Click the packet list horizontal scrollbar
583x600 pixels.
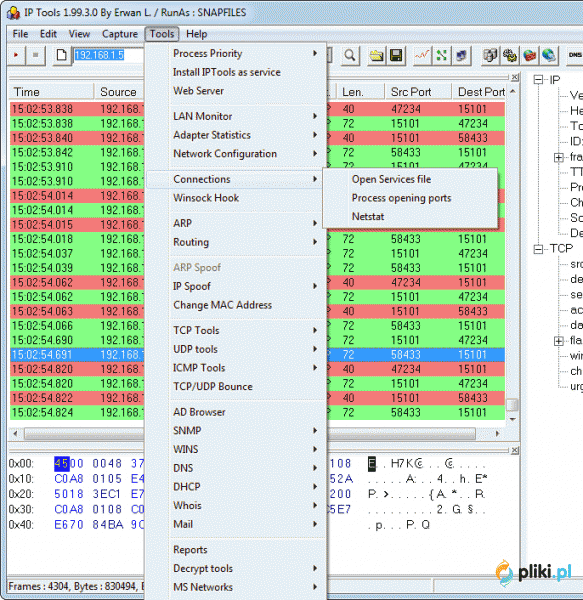click(x=256, y=434)
